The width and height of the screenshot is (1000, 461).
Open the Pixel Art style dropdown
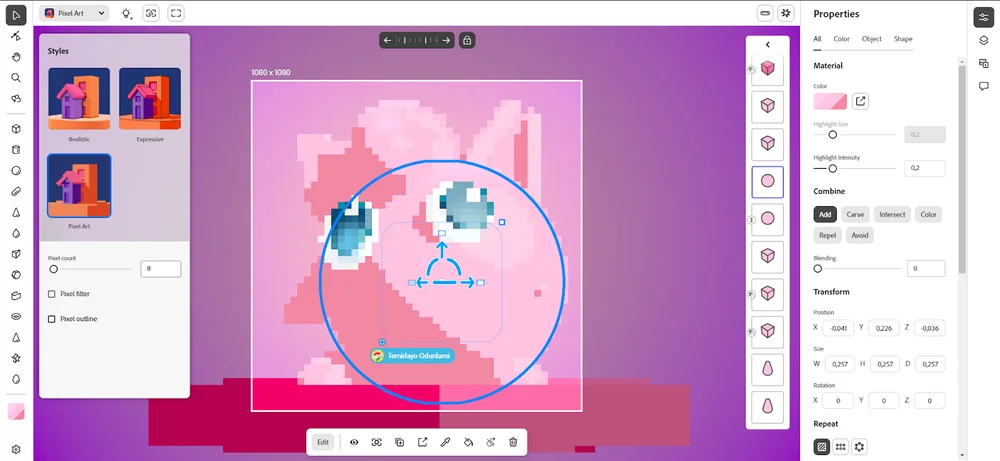(x=74, y=13)
